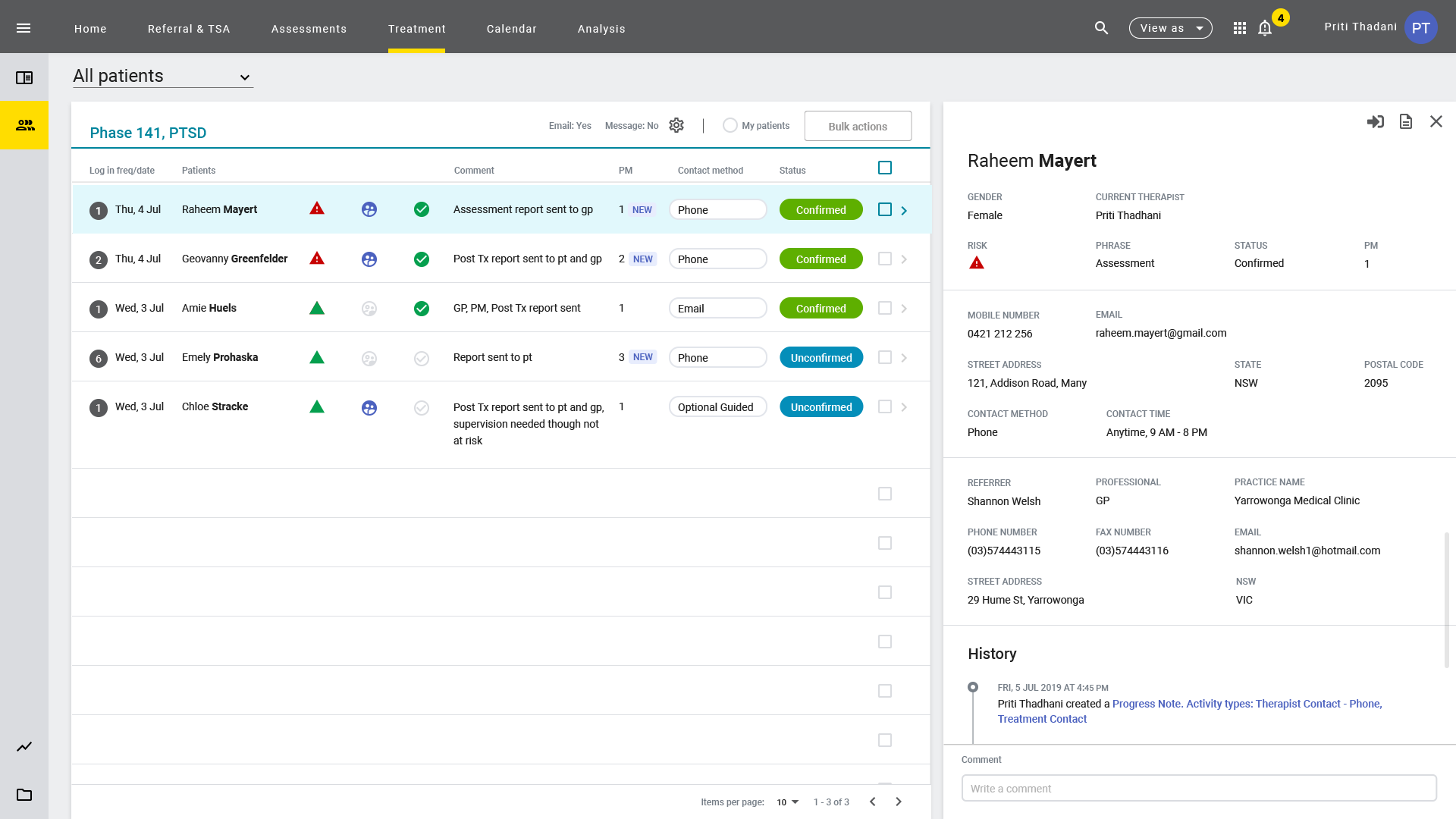Open items per page dropdown

[787, 802]
